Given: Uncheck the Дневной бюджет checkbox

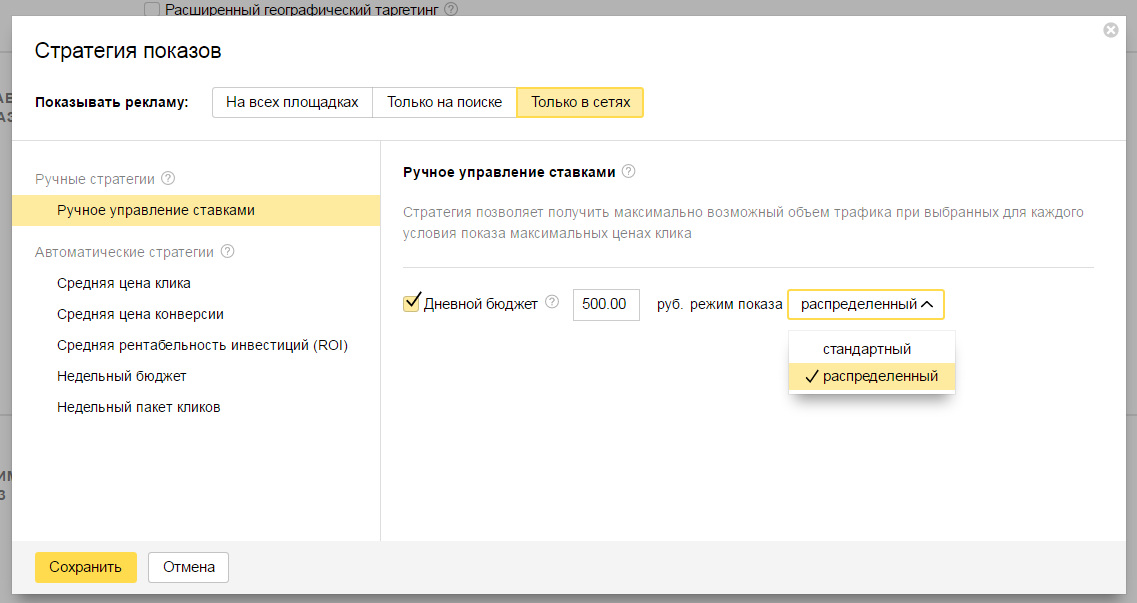Looking at the screenshot, I should pos(411,303).
